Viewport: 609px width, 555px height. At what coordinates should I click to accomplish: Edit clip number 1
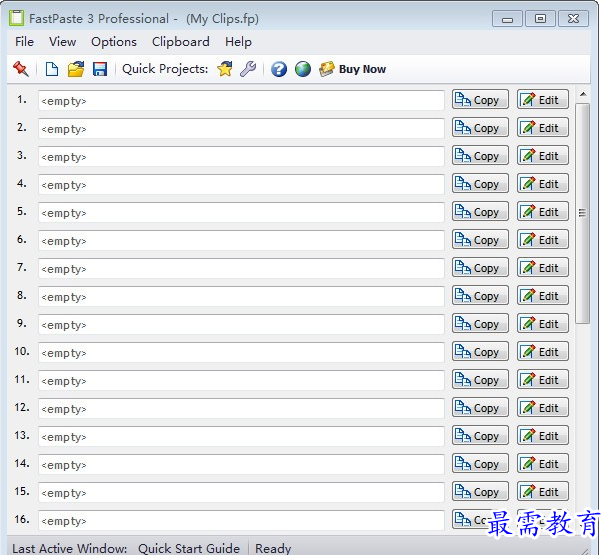click(x=543, y=99)
